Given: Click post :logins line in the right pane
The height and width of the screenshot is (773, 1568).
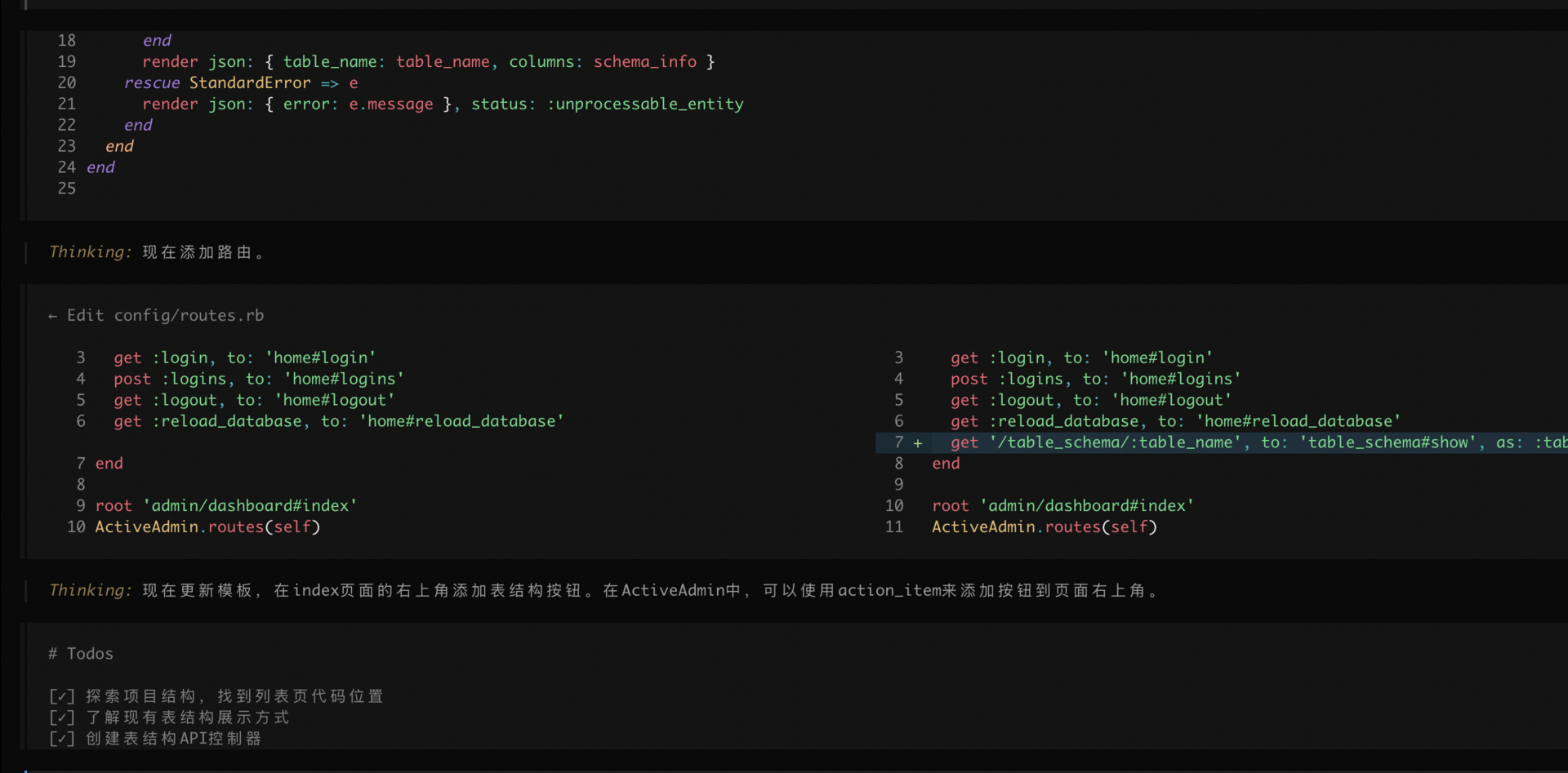Looking at the screenshot, I should point(1094,379).
